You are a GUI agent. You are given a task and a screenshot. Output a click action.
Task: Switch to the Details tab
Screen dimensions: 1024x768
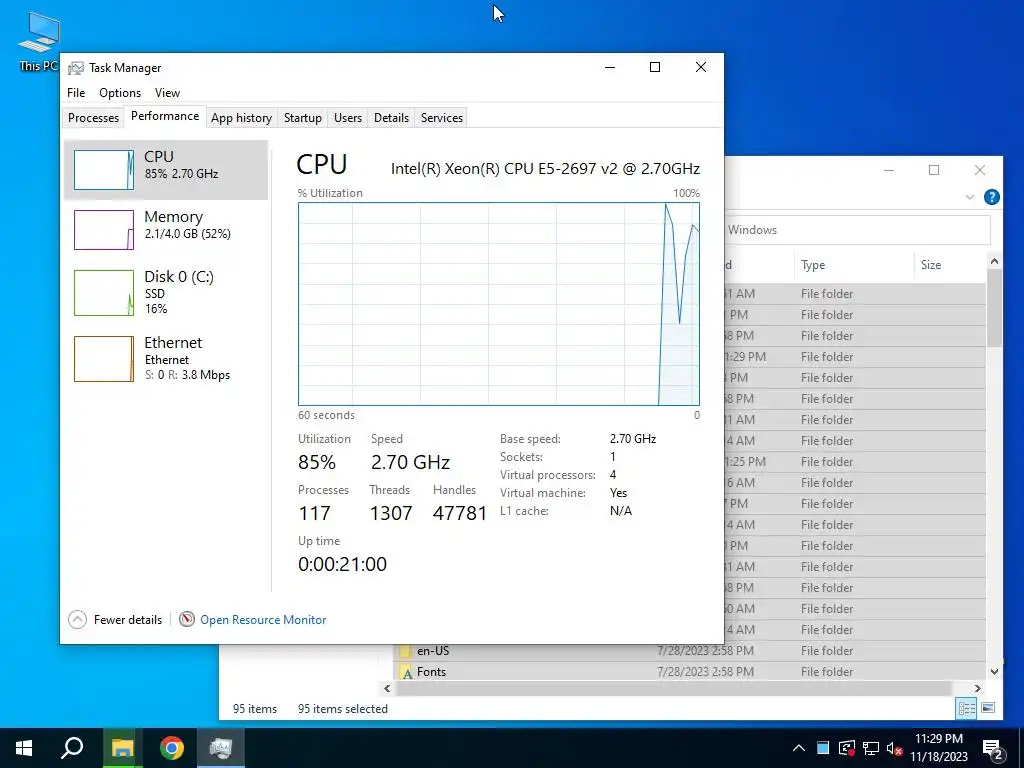point(391,118)
